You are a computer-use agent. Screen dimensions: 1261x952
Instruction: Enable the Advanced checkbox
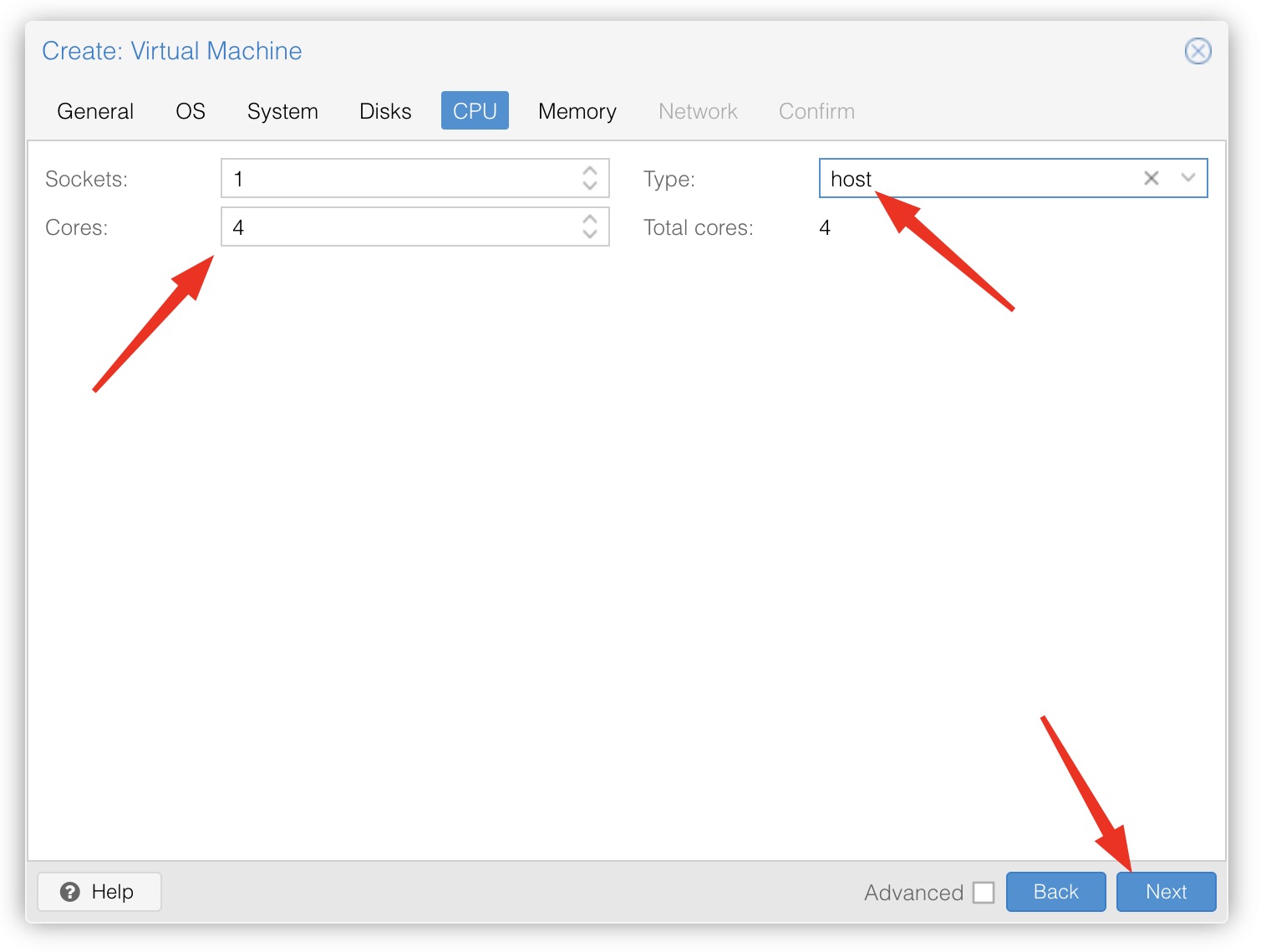tap(984, 893)
